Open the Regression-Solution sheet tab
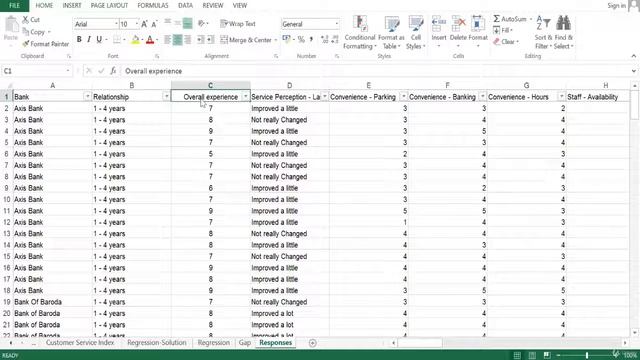The width and height of the screenshot is (640, 360). coord(156,343)
